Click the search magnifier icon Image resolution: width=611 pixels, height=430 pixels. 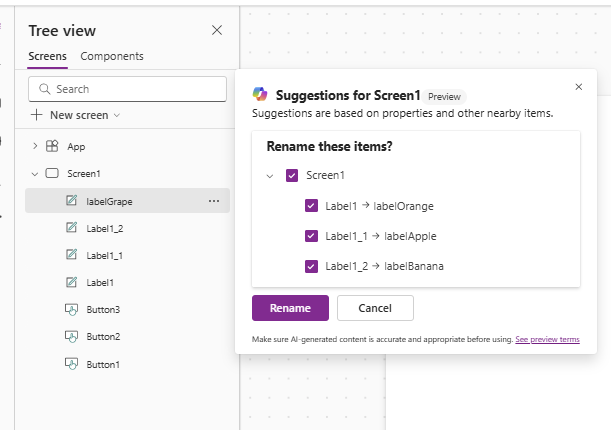coord(45,89)
